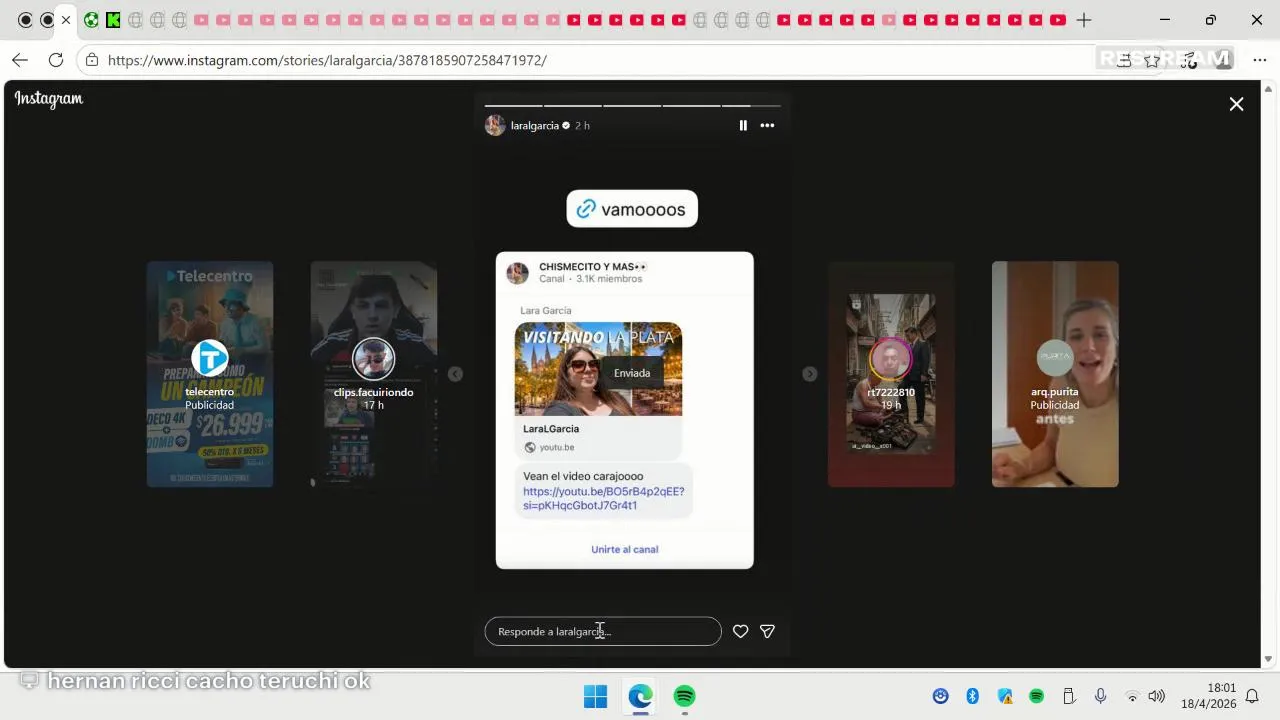Open clips.facuiriondo story preview
The image size is (1280, 720).
coord(373,374)
